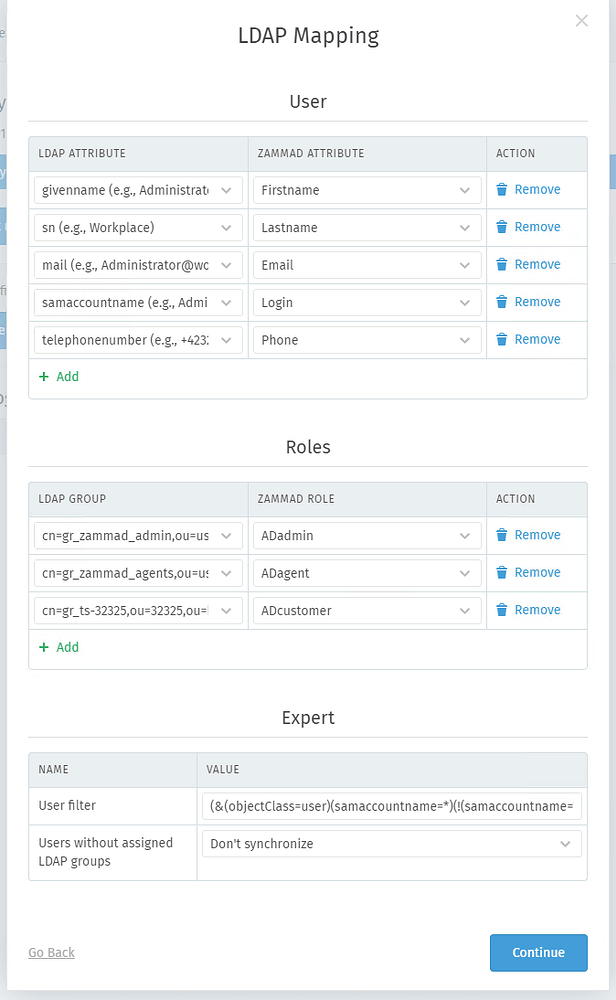Delete the ADcustomer role mapping
The height and width of the screenshot is (1000, 616).
[x=530, y=610]
